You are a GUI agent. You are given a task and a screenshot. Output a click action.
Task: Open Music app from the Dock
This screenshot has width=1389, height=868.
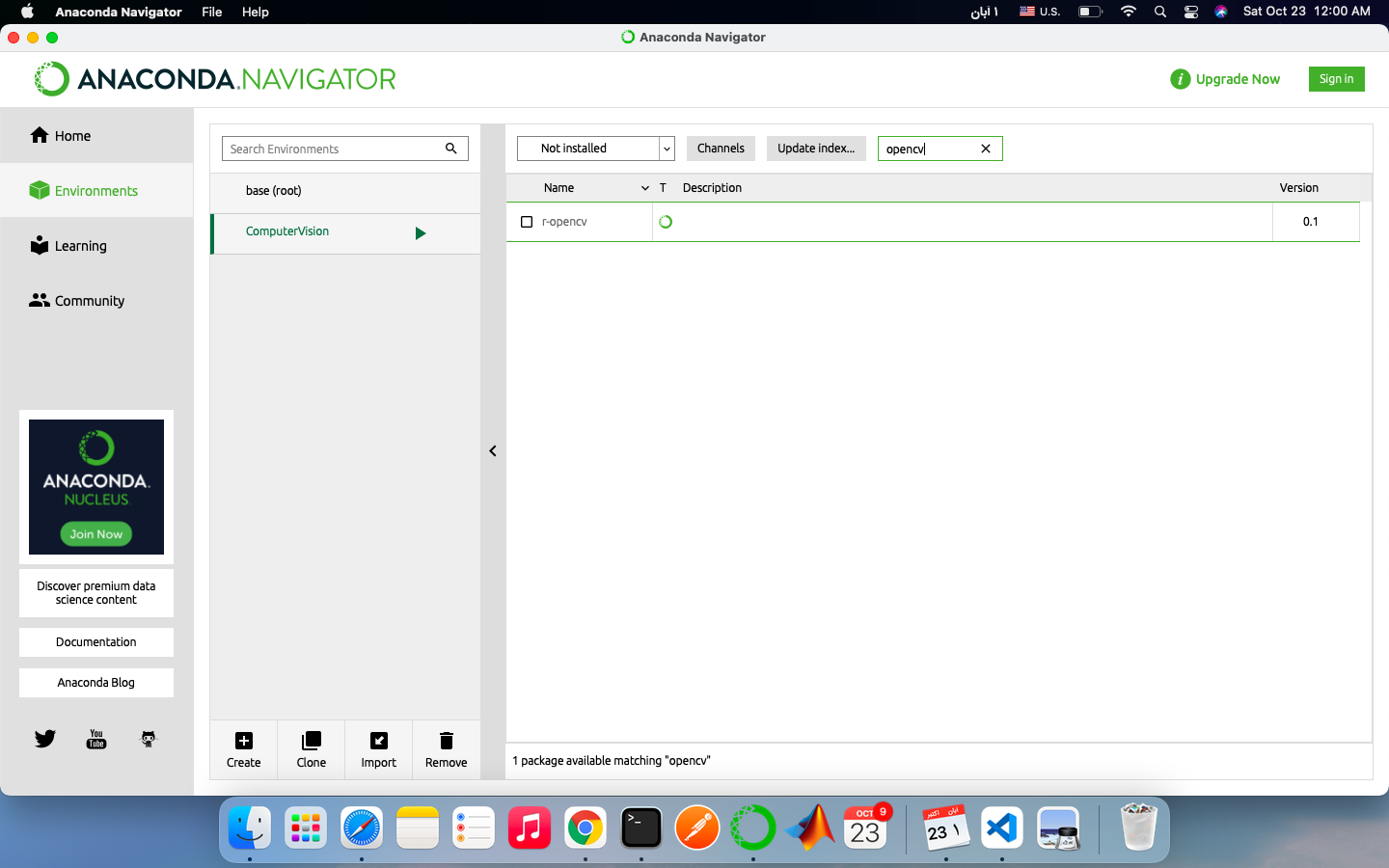pyautogui.click(x=530, y=827)
